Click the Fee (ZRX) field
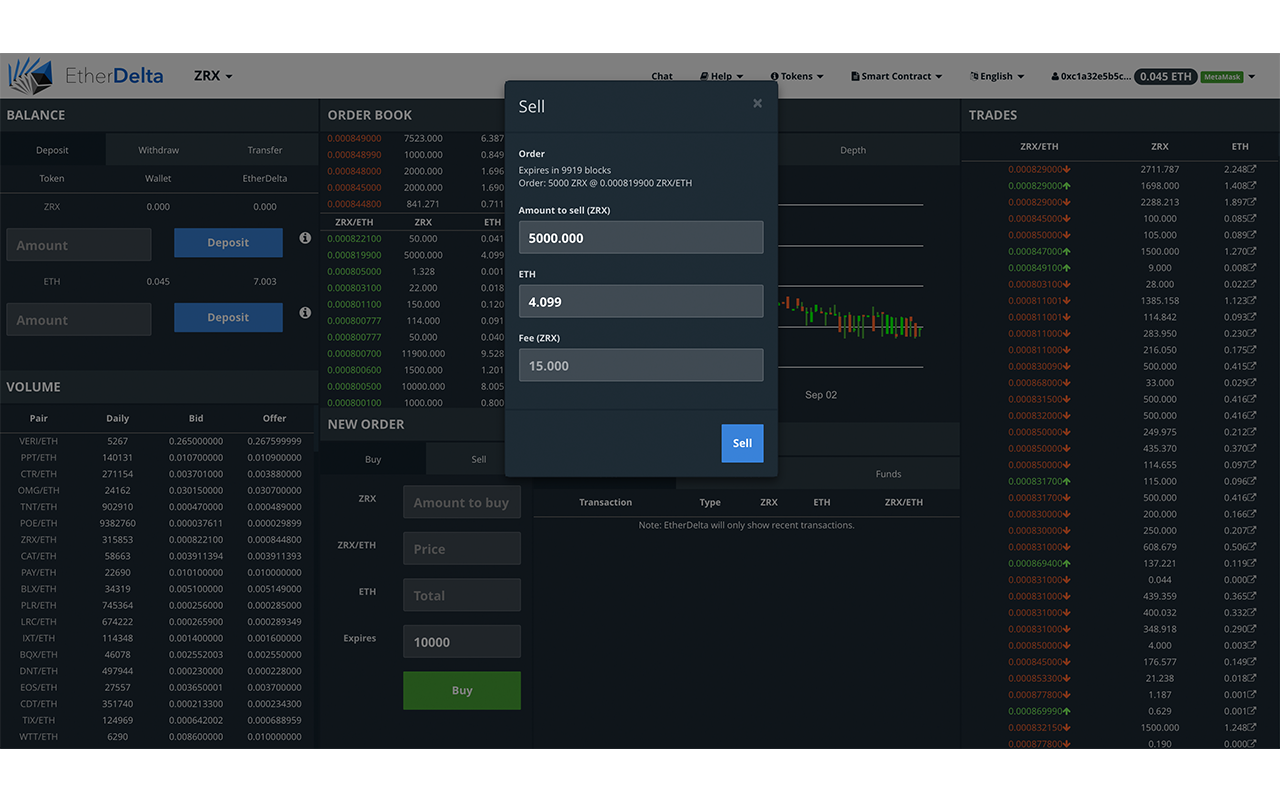1280x800 pixels. (641, 365)
